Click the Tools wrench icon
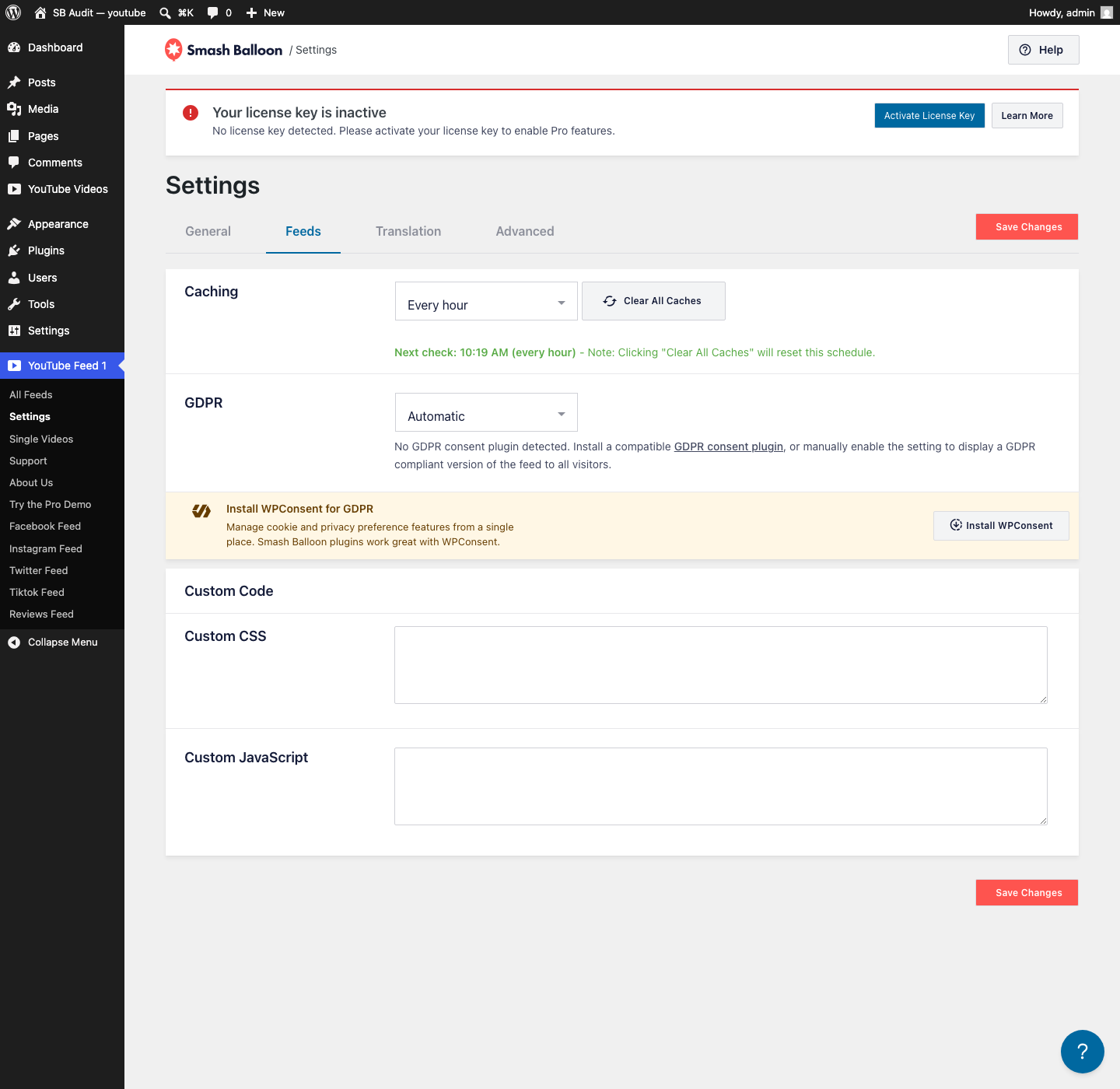The height and width of the screenshot is (1089, 1120). (x=14, y=304)
